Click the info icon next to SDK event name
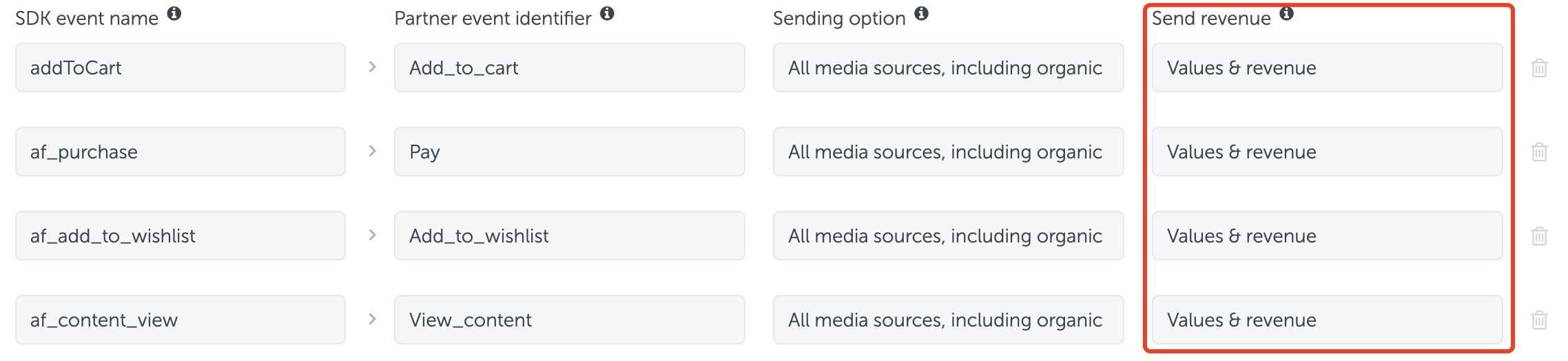Viewport: 1568px width, 361px height. (174, 13)
